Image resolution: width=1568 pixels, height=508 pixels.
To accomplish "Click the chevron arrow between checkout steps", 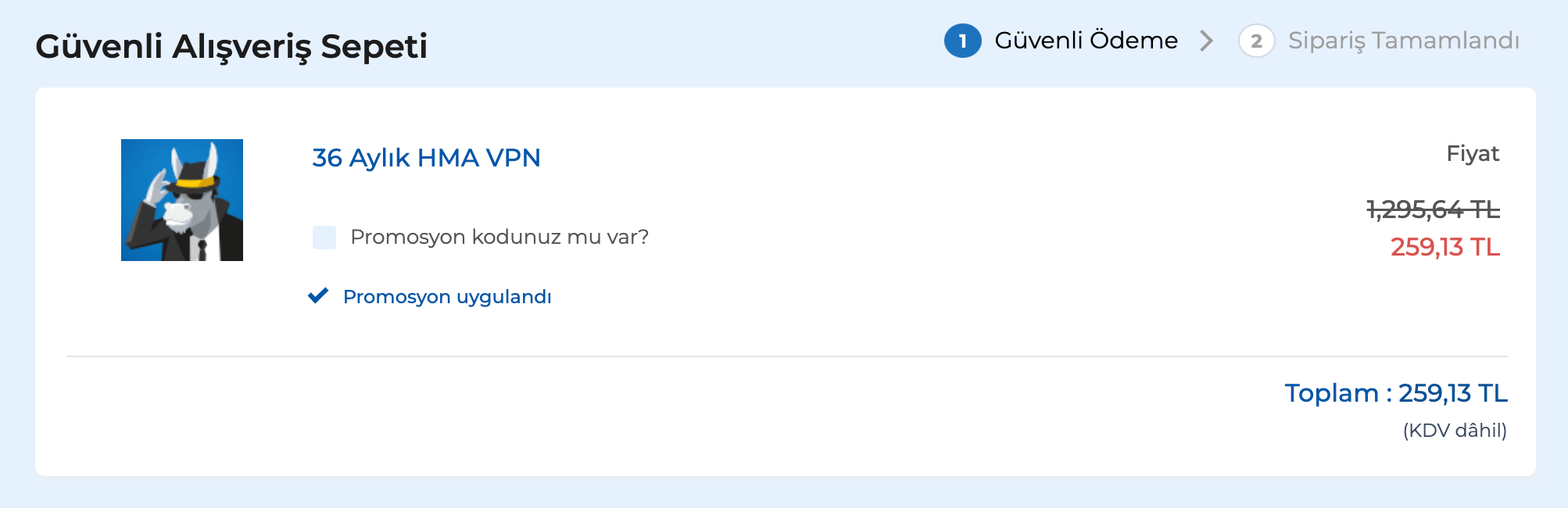I will pyautogui.click(x=1207, y=41).
